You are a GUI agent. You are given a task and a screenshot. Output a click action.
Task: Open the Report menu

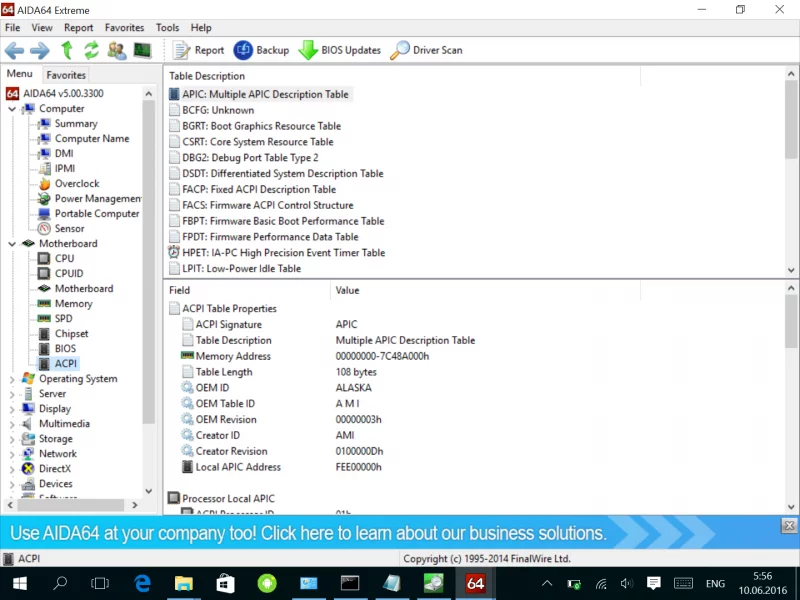(79, 28)
